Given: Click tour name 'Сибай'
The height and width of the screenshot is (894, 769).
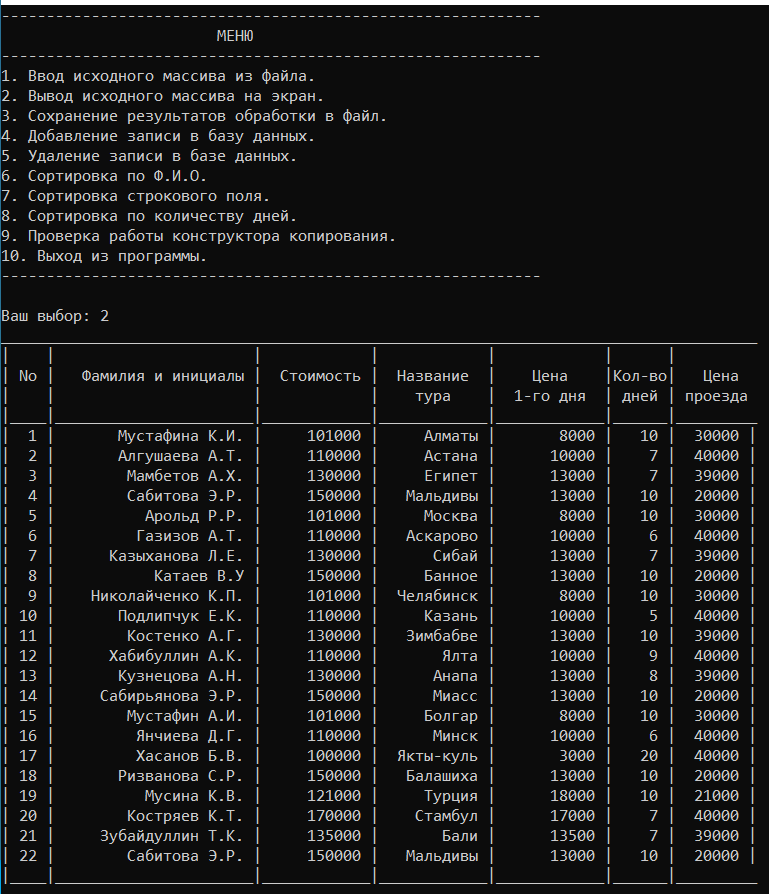Looking at the screenshot, I should (455, 555).
